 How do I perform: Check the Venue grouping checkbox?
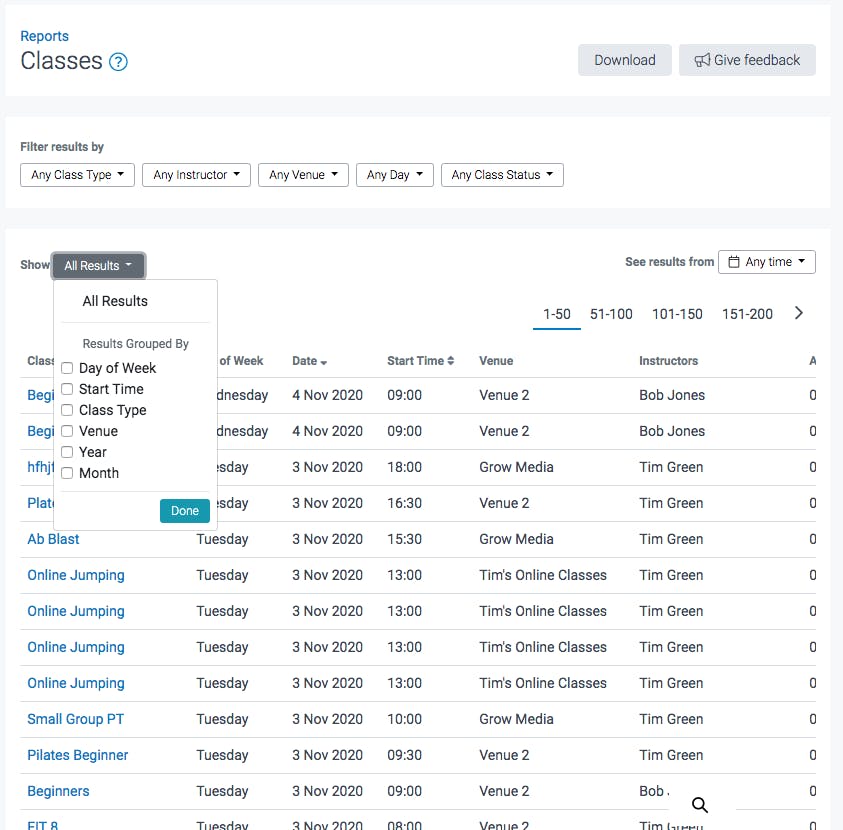66,431
